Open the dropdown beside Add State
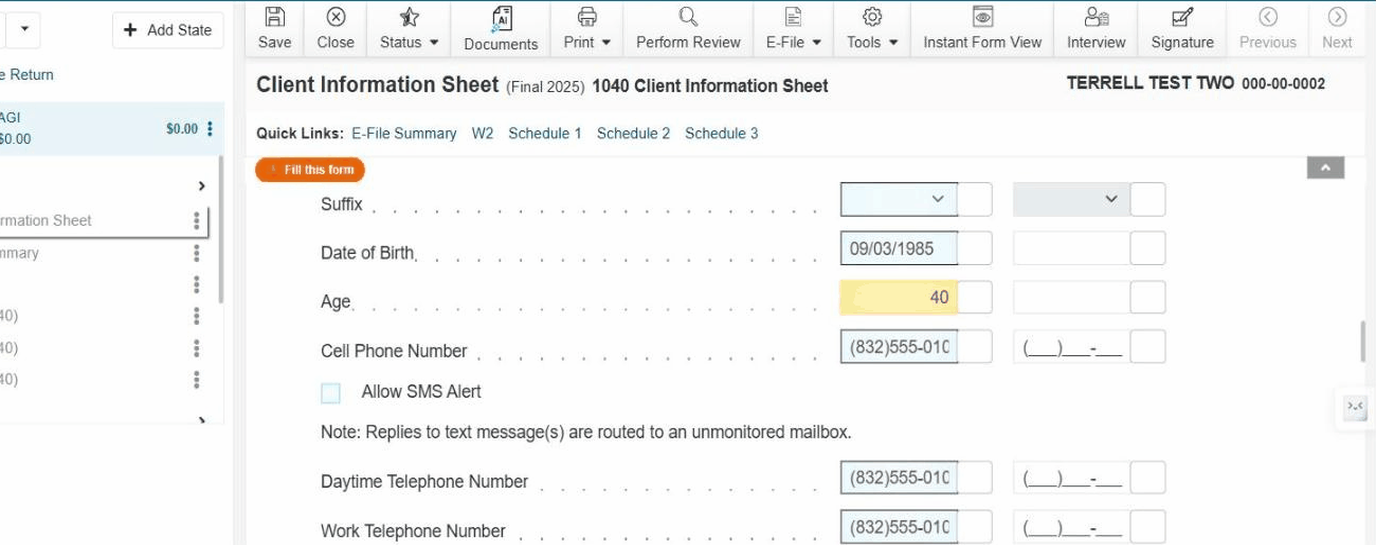Screen dimensions: 1376x545 click(x=23, y=30)
